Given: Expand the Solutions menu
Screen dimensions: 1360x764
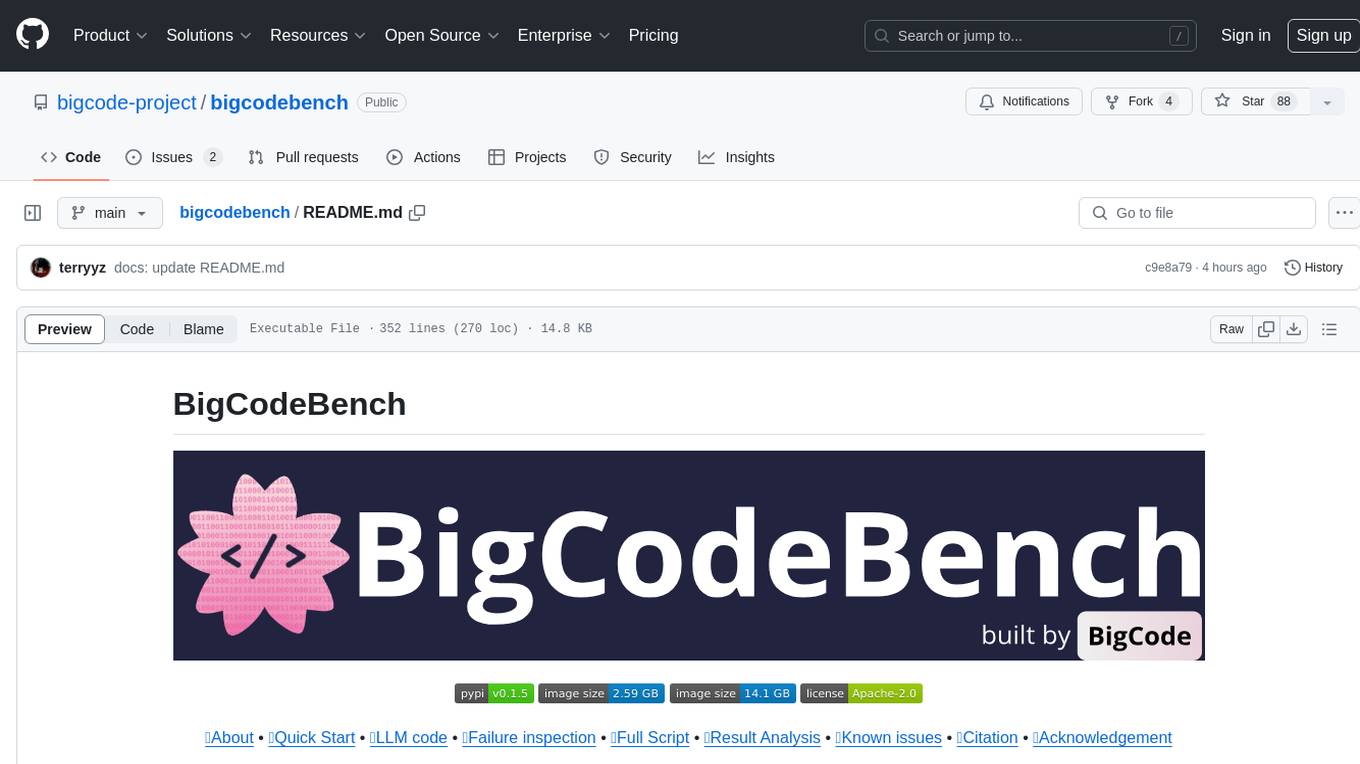Looking at the screenshot, I should (208, 35).
